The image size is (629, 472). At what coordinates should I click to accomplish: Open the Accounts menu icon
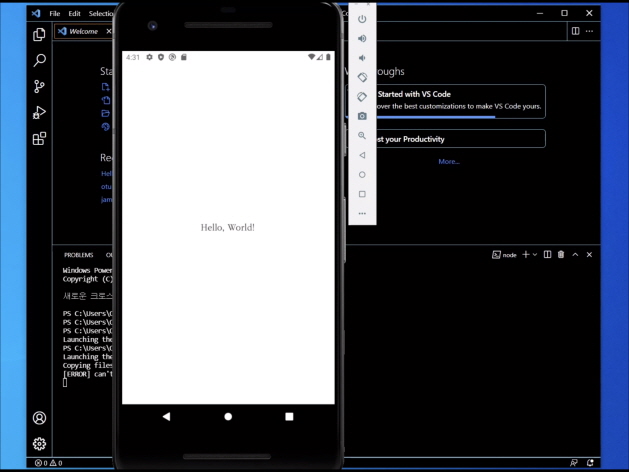point(39,418)
